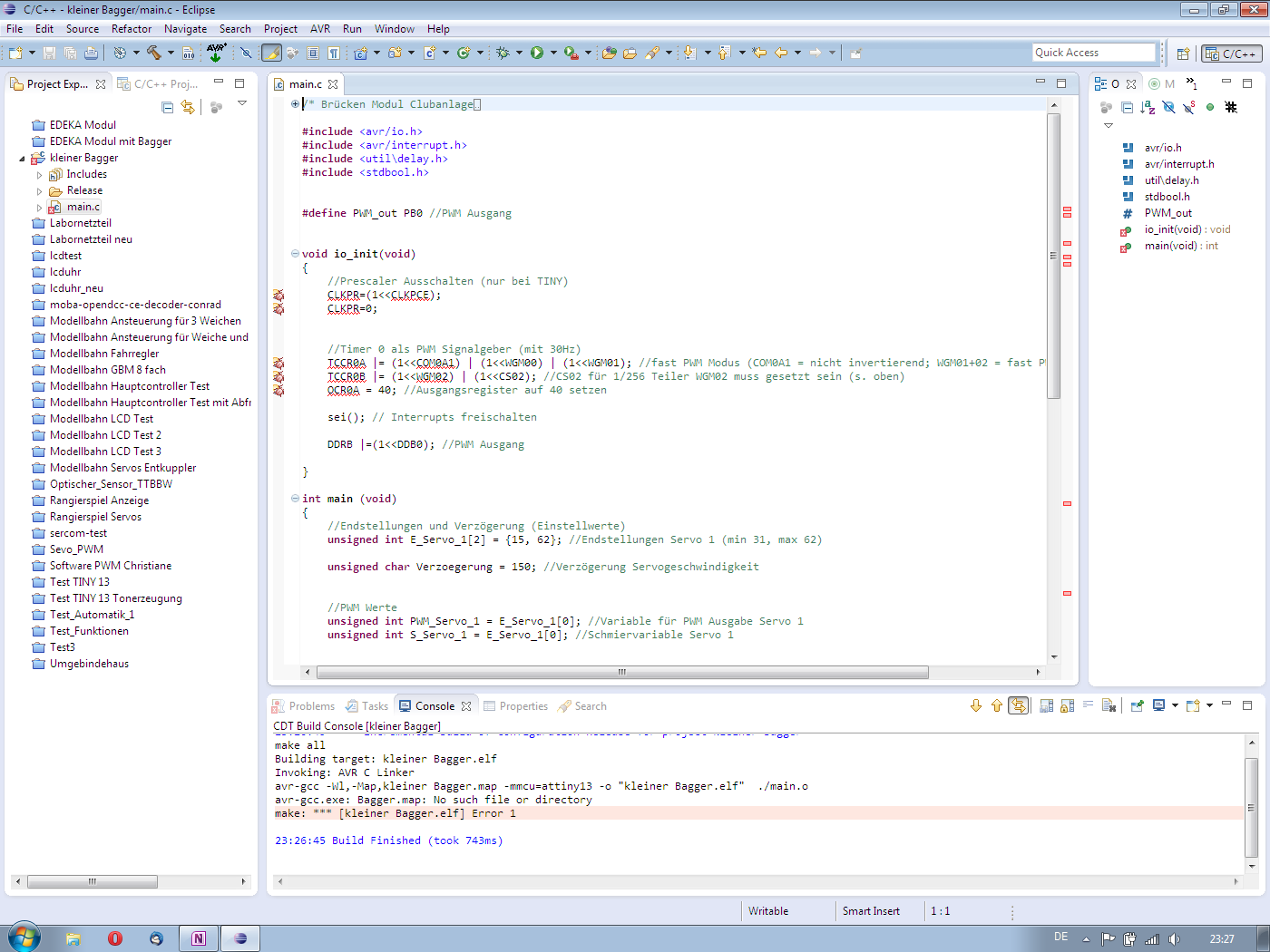
Task: Click the OneNote icon in the taskbar
Action: pos(199,938)
